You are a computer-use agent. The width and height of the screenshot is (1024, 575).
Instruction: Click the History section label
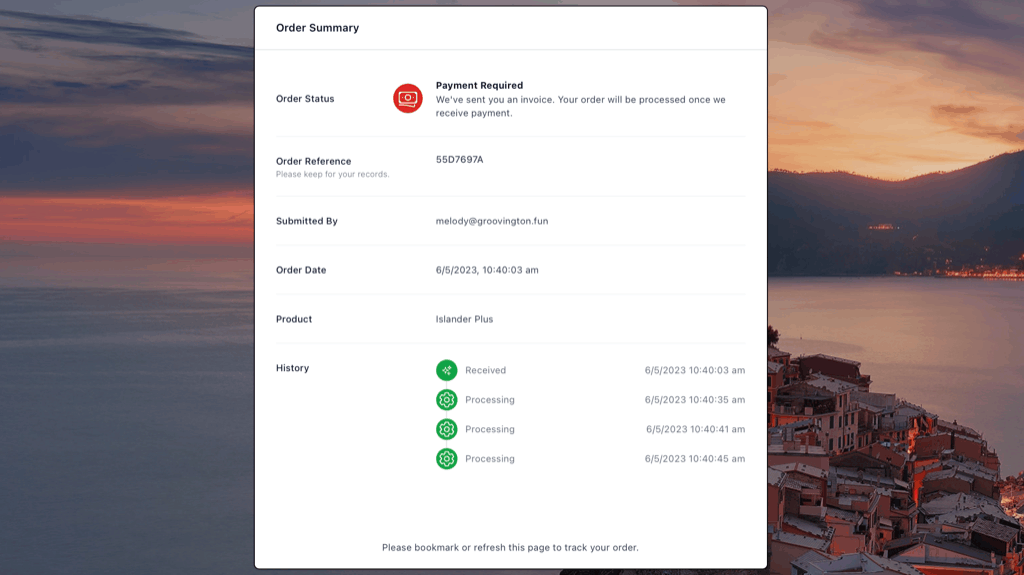click(x=292, y=368)
